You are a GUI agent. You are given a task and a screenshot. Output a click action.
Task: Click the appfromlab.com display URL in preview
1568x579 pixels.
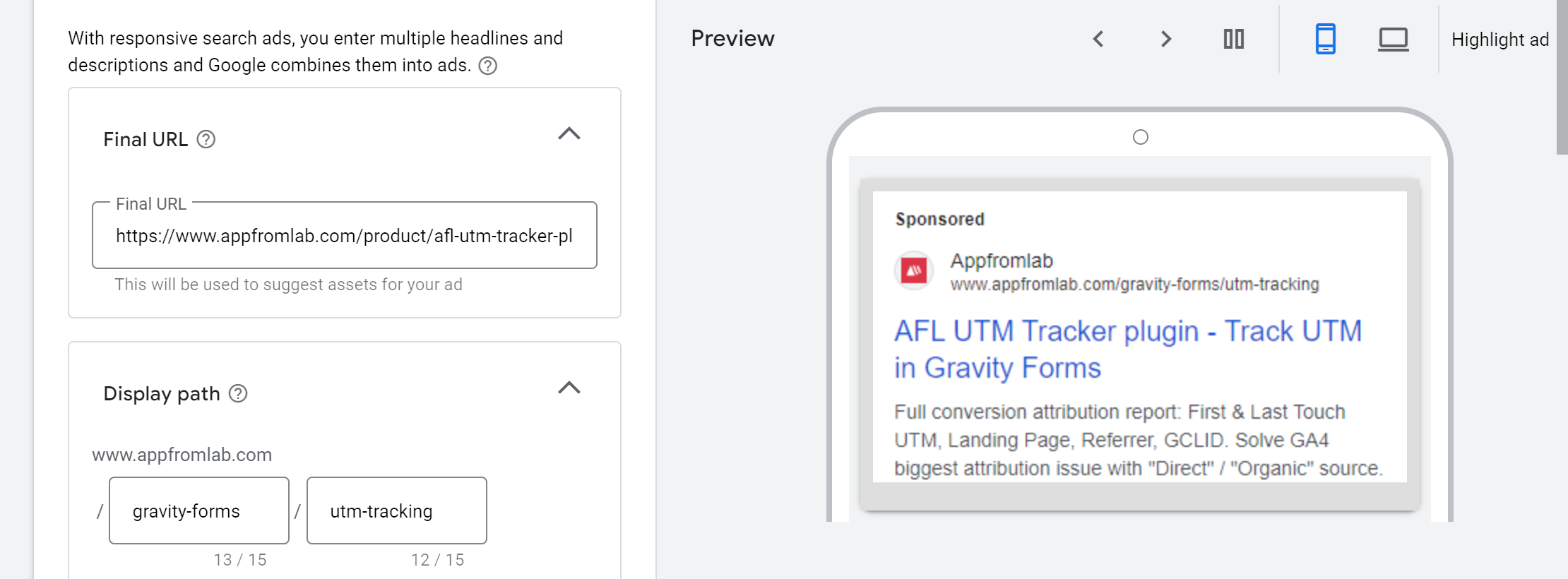point(1134,285)
